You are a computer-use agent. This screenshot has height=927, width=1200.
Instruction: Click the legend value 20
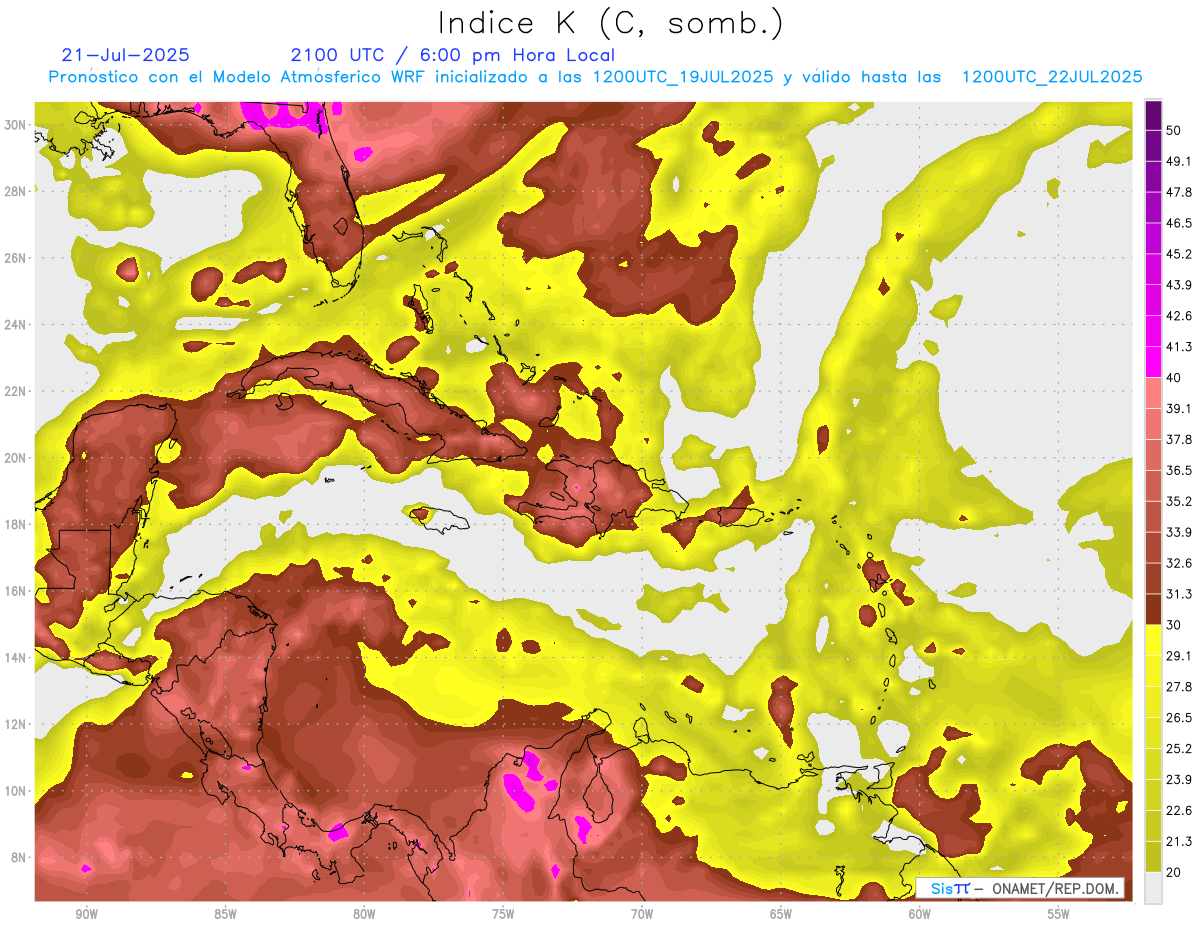click(1175, 872)
